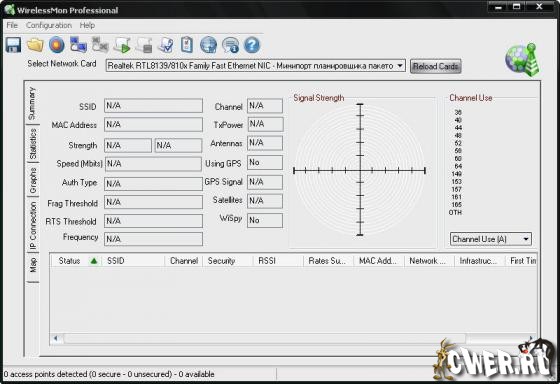Click the RTS Threshold value field

[153, 221]
